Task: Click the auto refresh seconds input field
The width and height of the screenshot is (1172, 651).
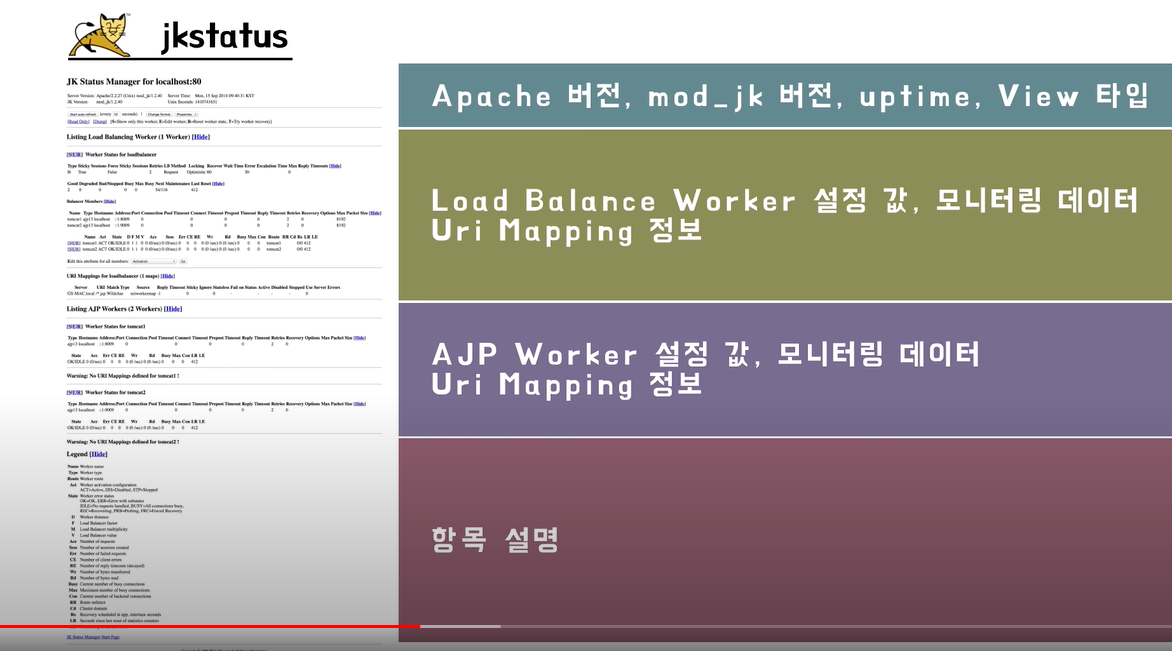Action: 116,114
